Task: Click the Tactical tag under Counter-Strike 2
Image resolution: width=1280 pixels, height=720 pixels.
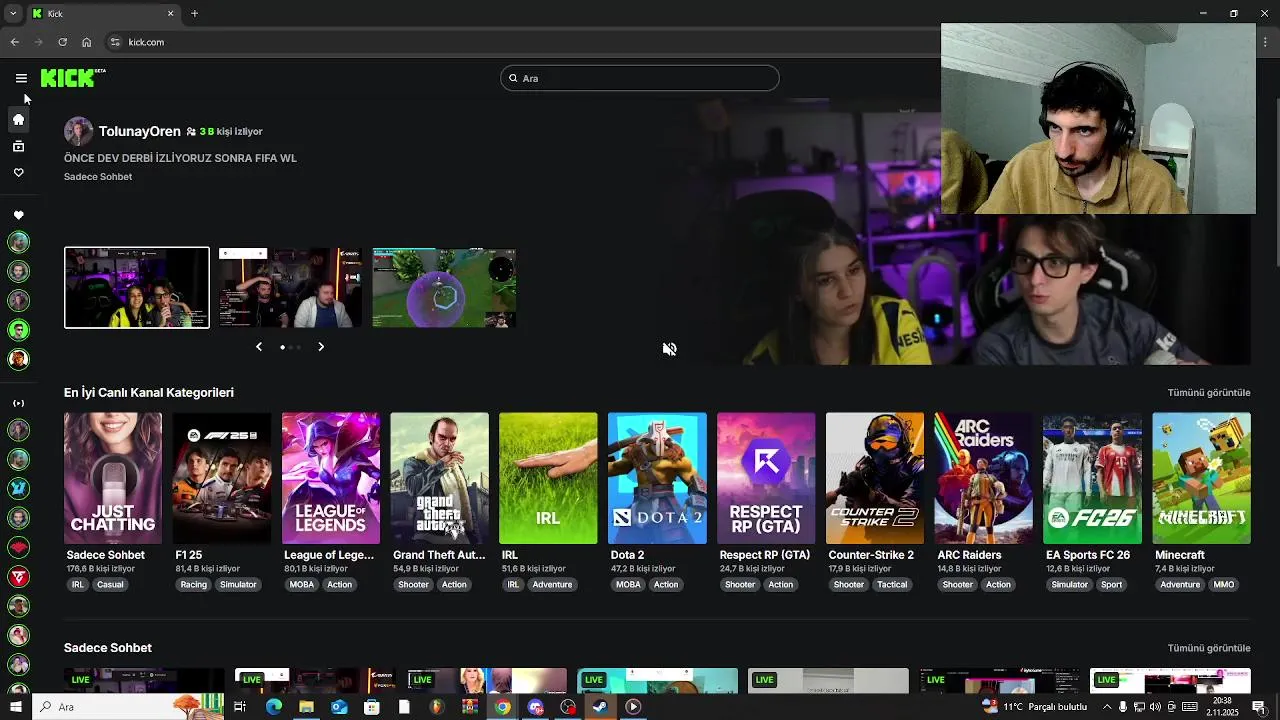Action: [892, 585]
